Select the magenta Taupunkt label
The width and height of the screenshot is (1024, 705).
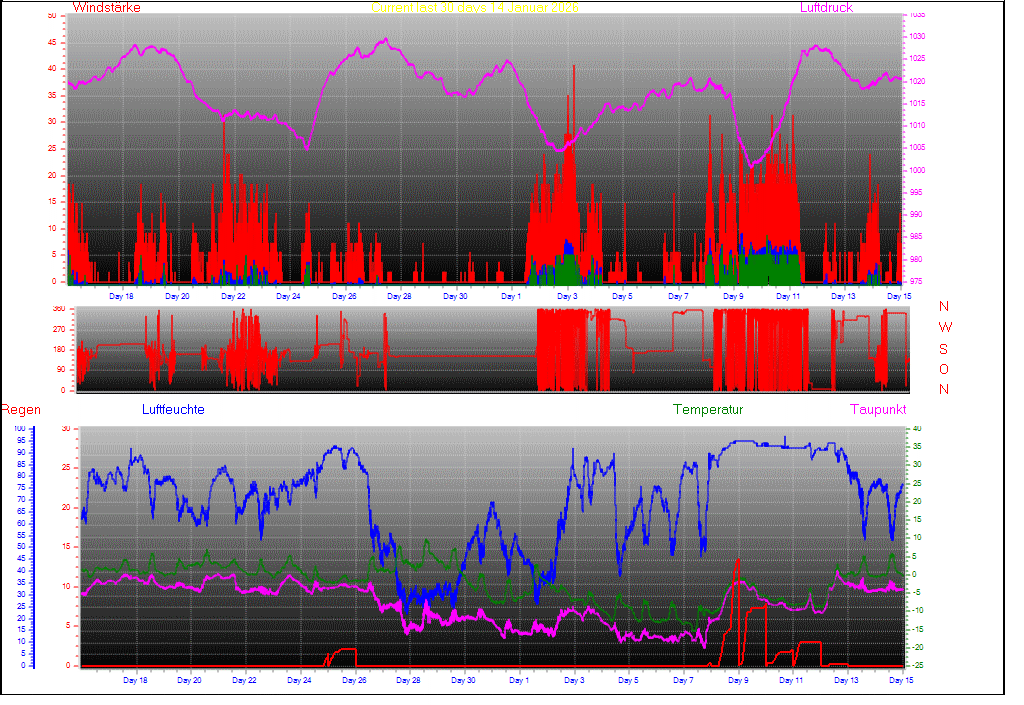(x=878, y=410)
